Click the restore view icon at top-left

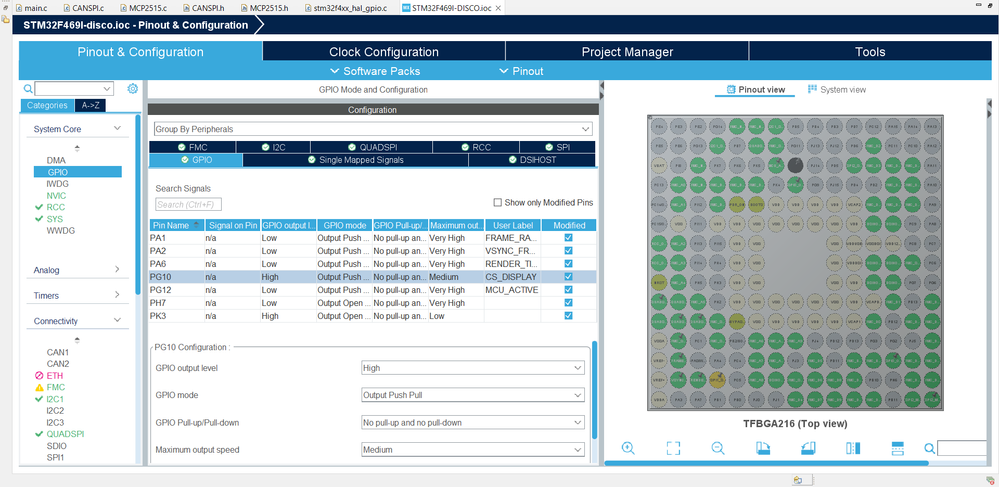click(x=4, y=8)
